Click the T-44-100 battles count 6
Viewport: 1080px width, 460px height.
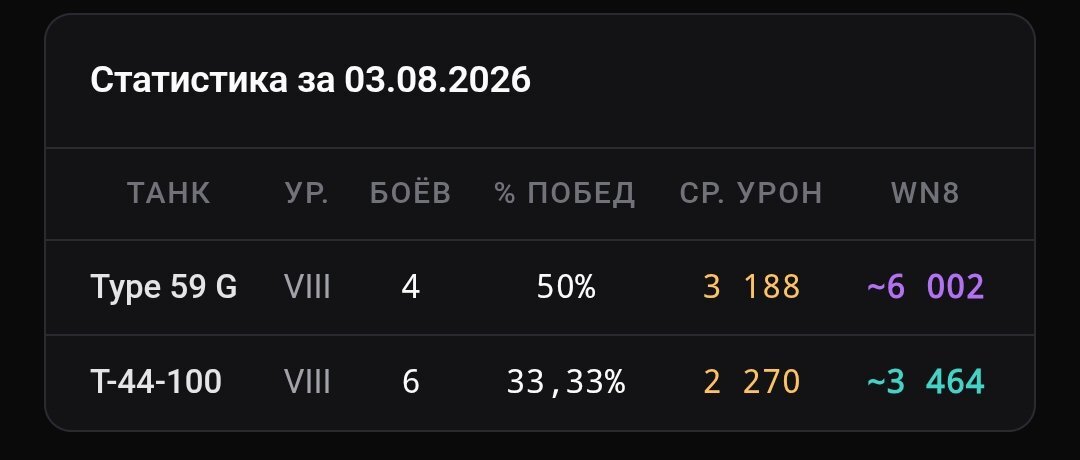pos(411,381)
